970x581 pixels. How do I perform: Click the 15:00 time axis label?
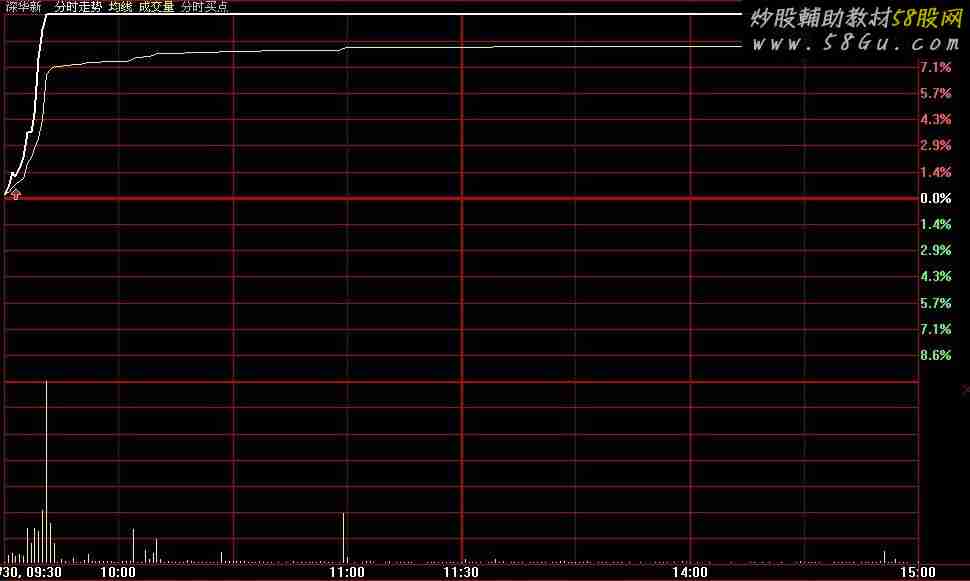point(918,572)
